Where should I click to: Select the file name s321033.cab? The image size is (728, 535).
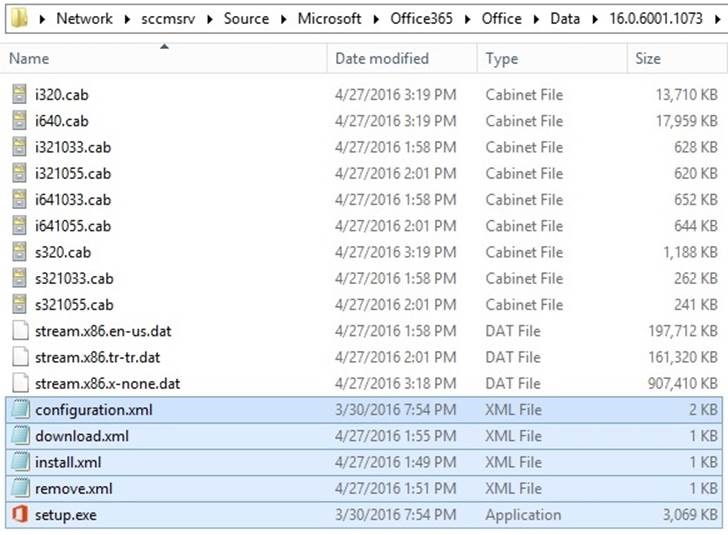pos(74,279)
